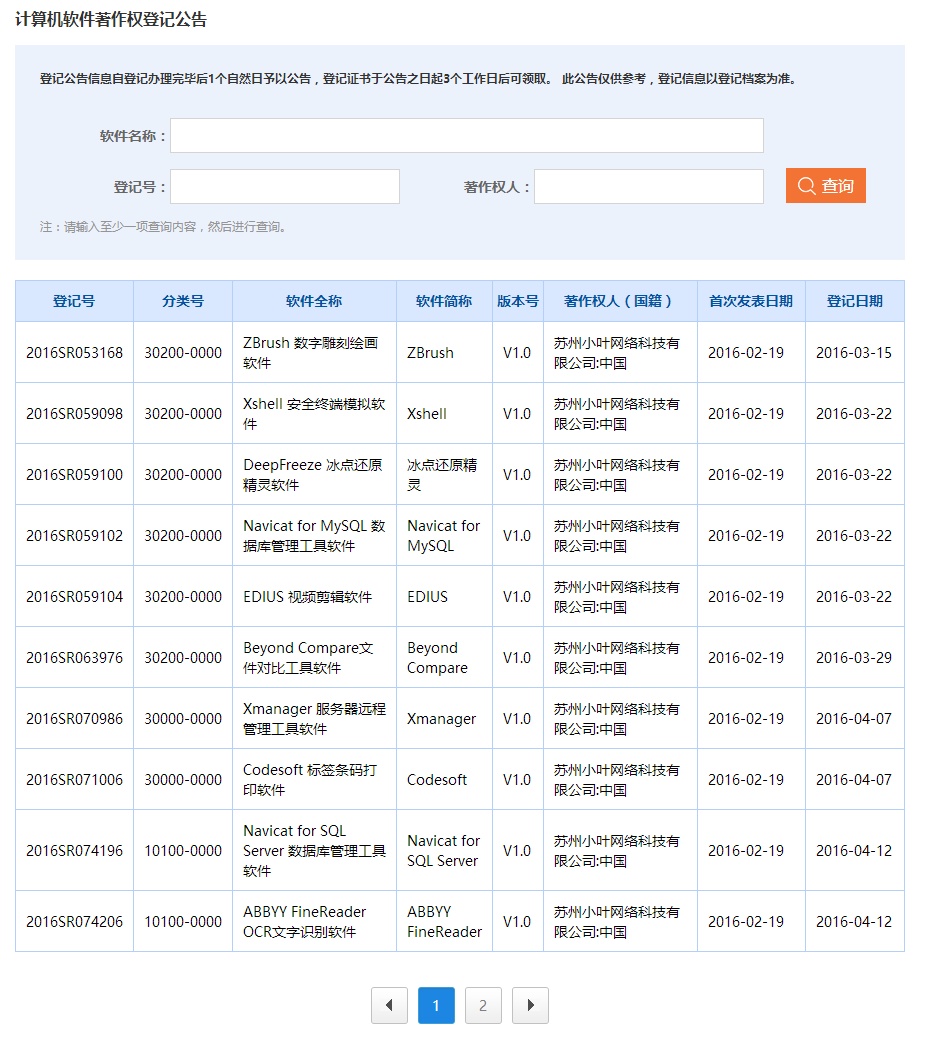Viewport: 935px width, 1057px height.
Task: Select registration number 2016SR070986
Action: click(x=74, y=719)
